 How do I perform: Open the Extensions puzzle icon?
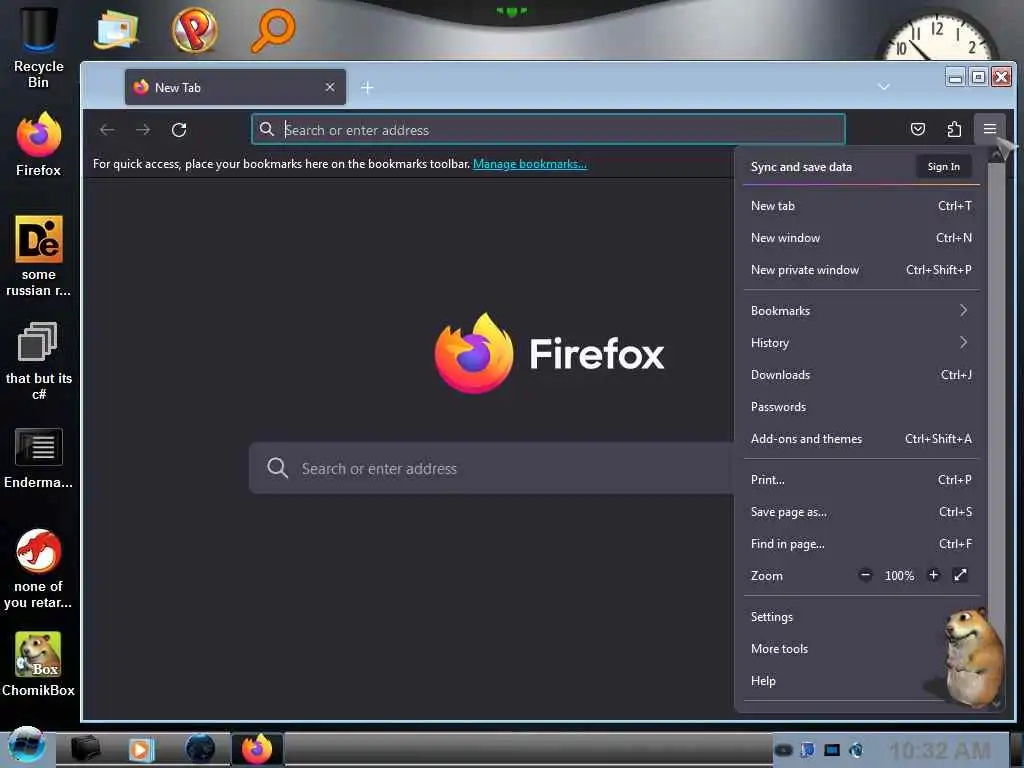(954, 129)
